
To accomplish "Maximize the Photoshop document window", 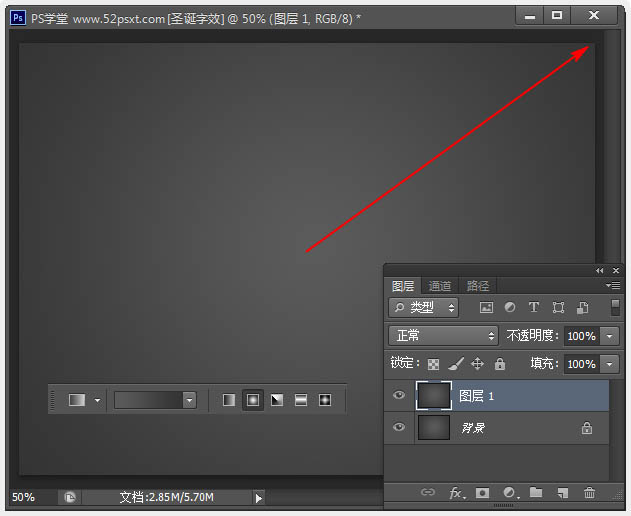I will click(557, 16).
